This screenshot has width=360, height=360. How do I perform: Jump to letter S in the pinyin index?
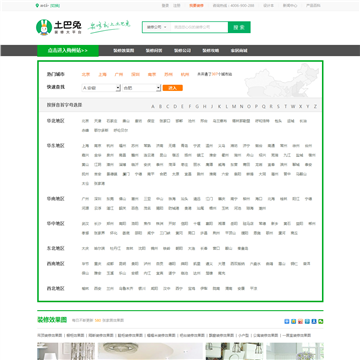click(278, 107)
